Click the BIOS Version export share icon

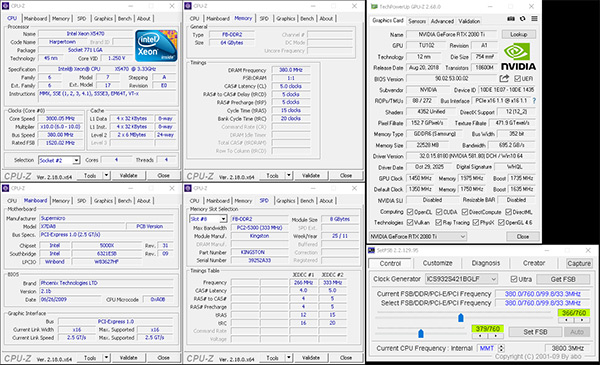504,78
